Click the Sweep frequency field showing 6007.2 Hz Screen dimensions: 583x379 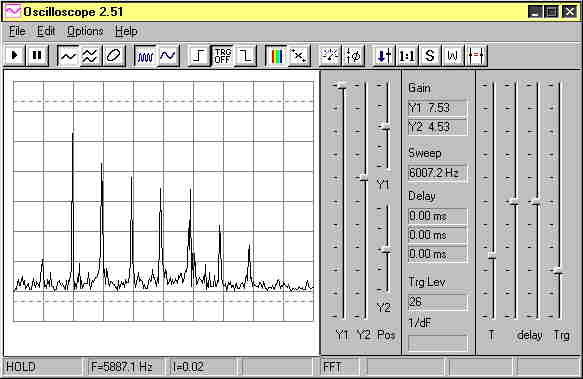[x=437, y=173]
